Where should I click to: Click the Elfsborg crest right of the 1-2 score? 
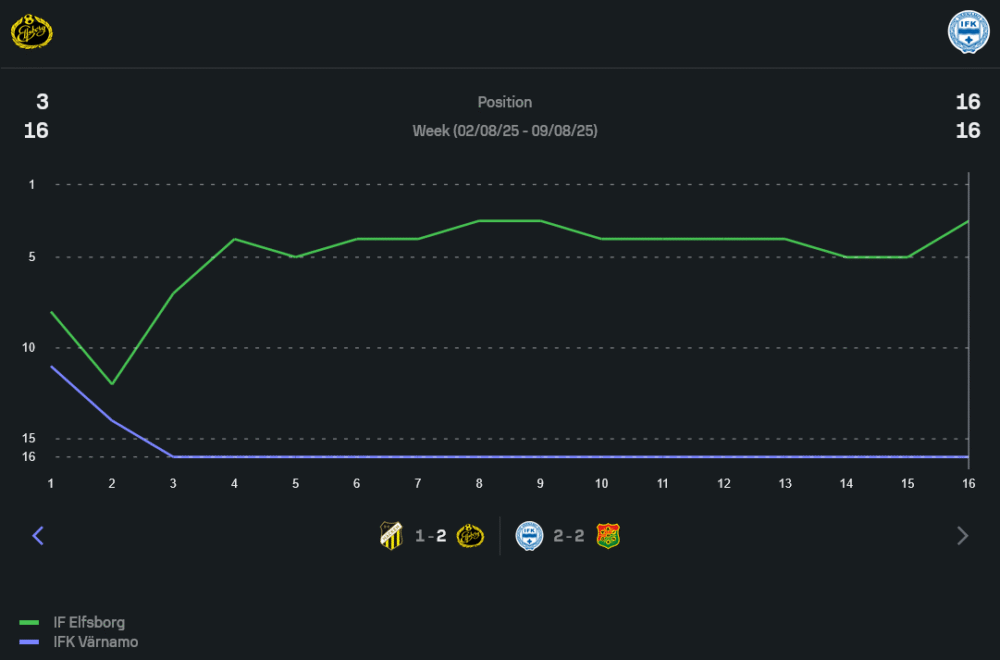pos(470,536)
